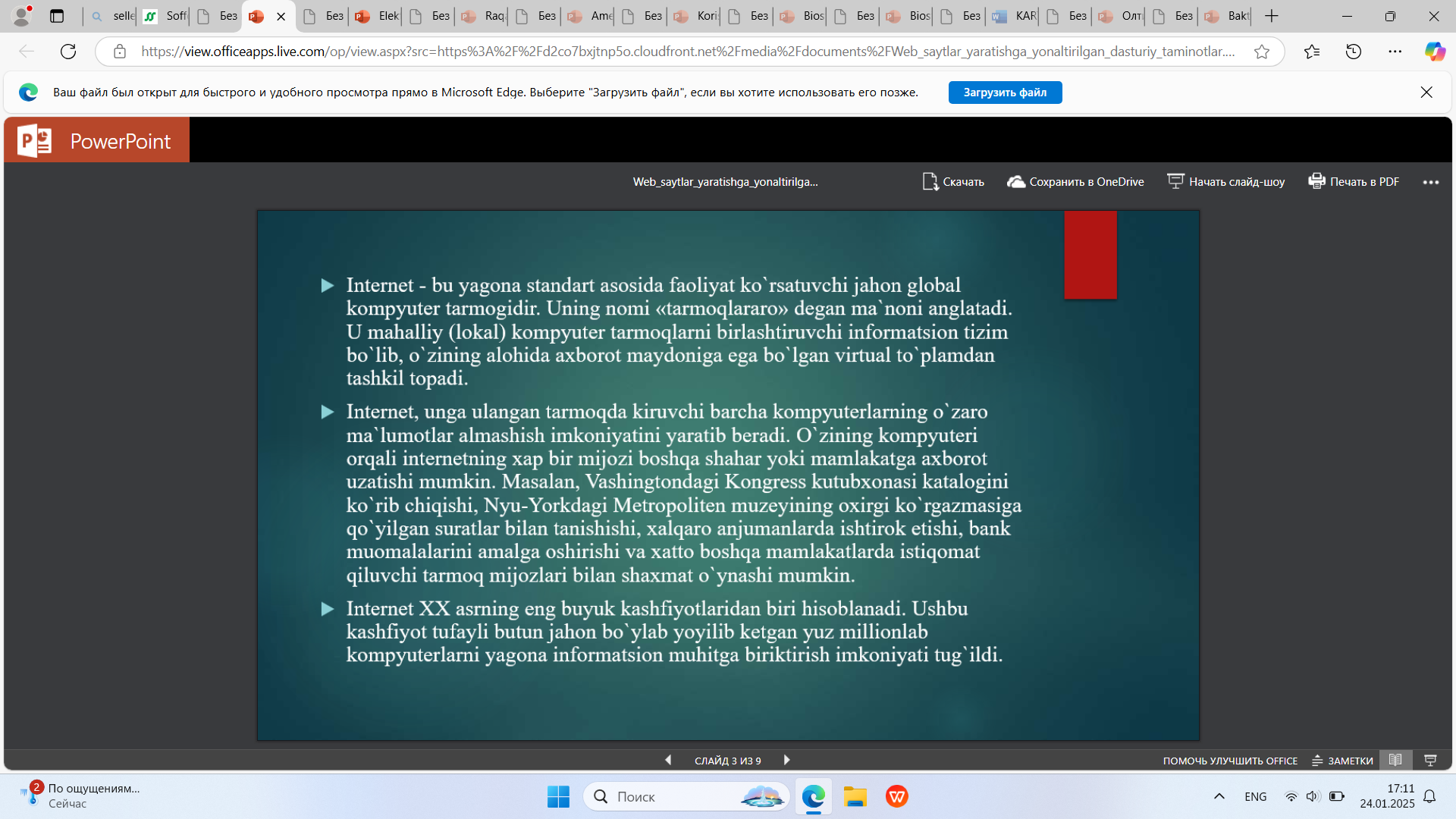Dismiss the Edge file notification bar
1456x819 pixels.
pos(1426,93)
